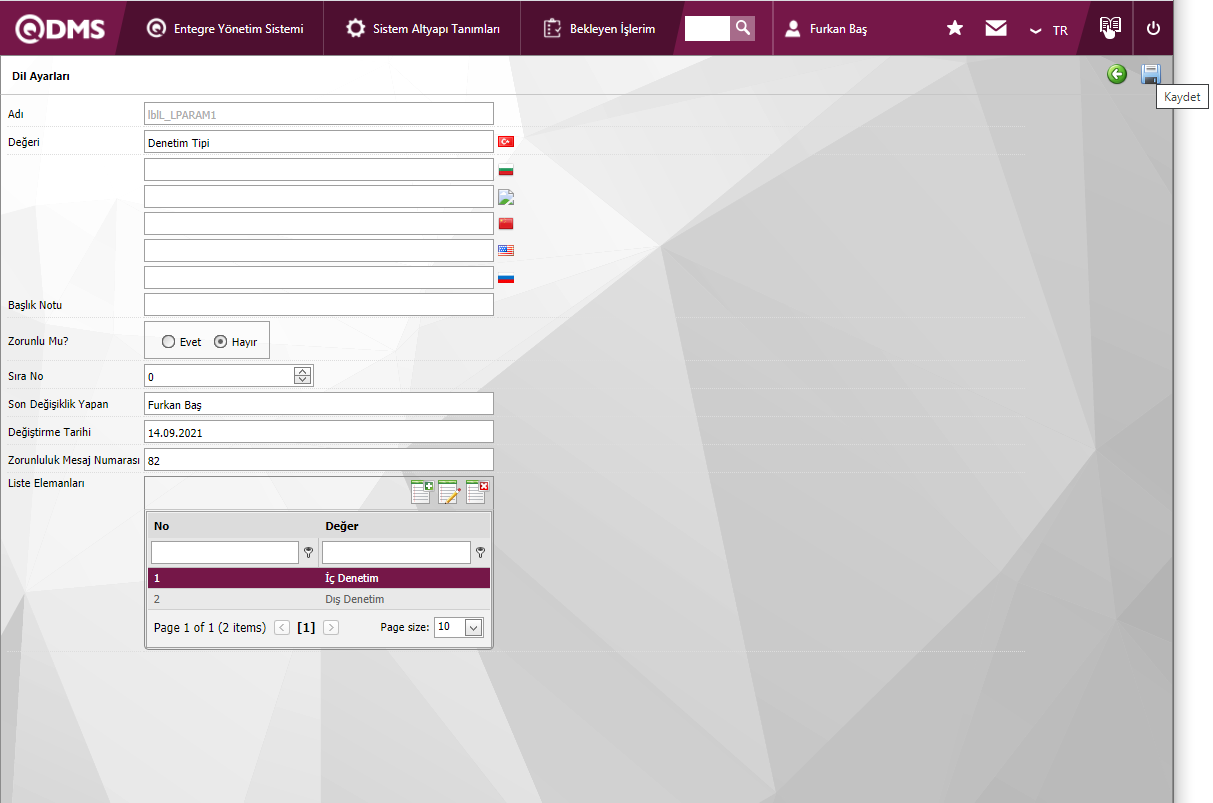This screenshot has width=1213, height=803.
Task: Open Sistem Altyapı Tanımları menu
Action: pos(423,29)
